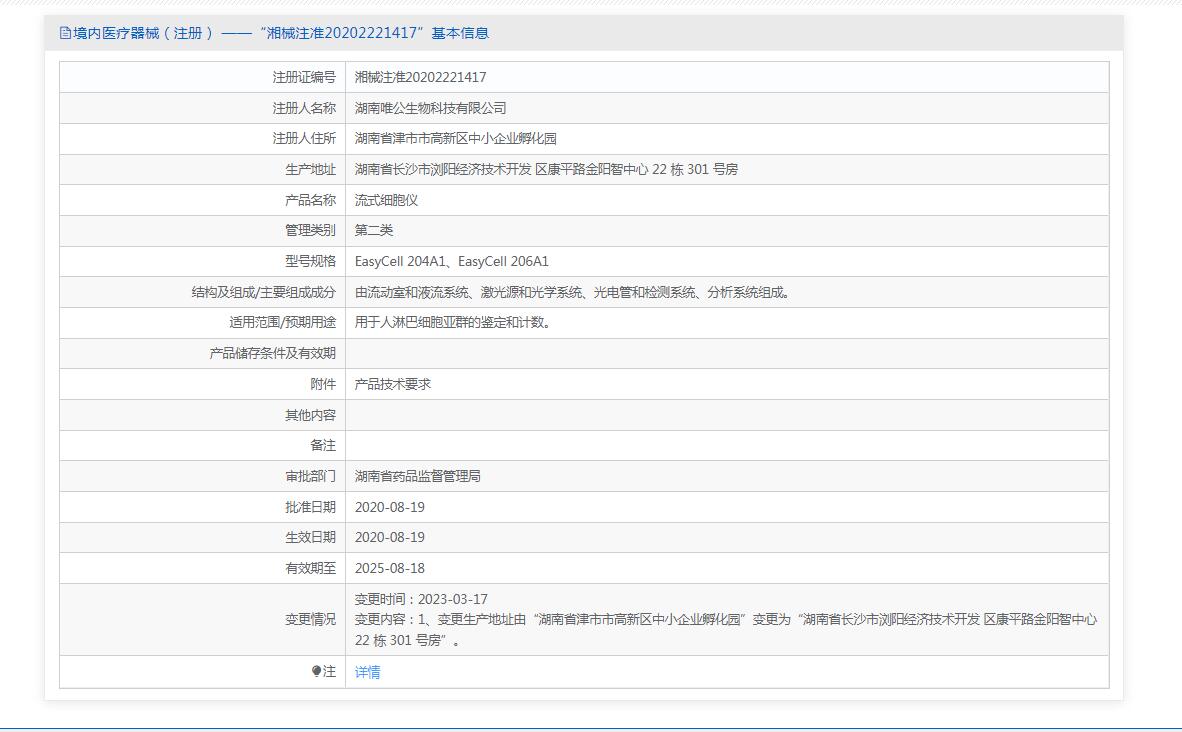
Task: Select registrant address 湖南省津市市高新区中小企业孵化园
Action: [x=456, y=139]
